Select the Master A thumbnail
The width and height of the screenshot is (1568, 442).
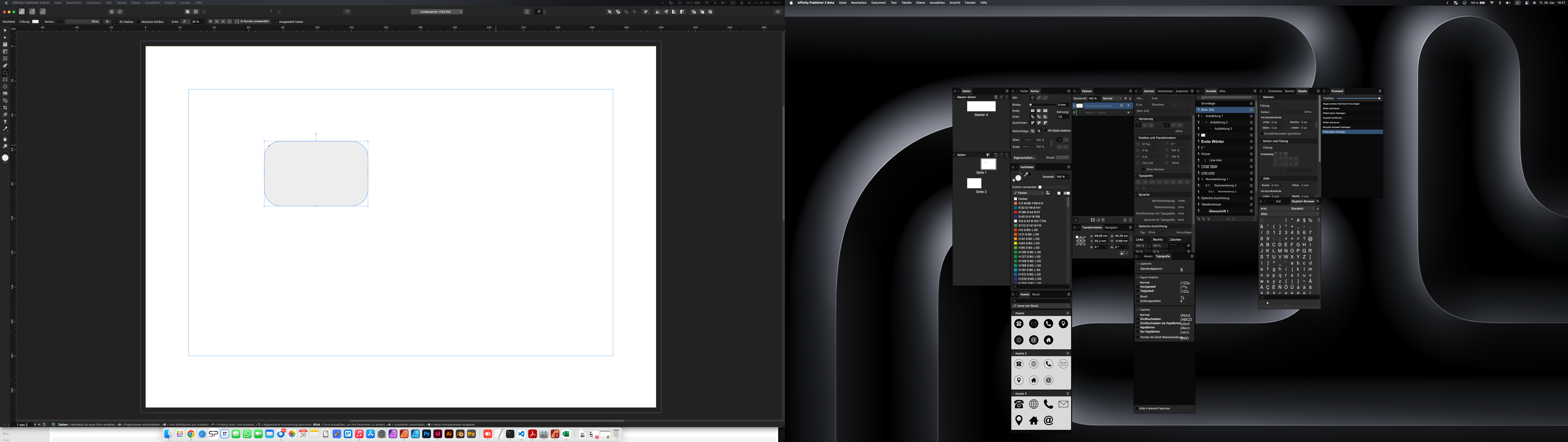click(x=981, y=107)
